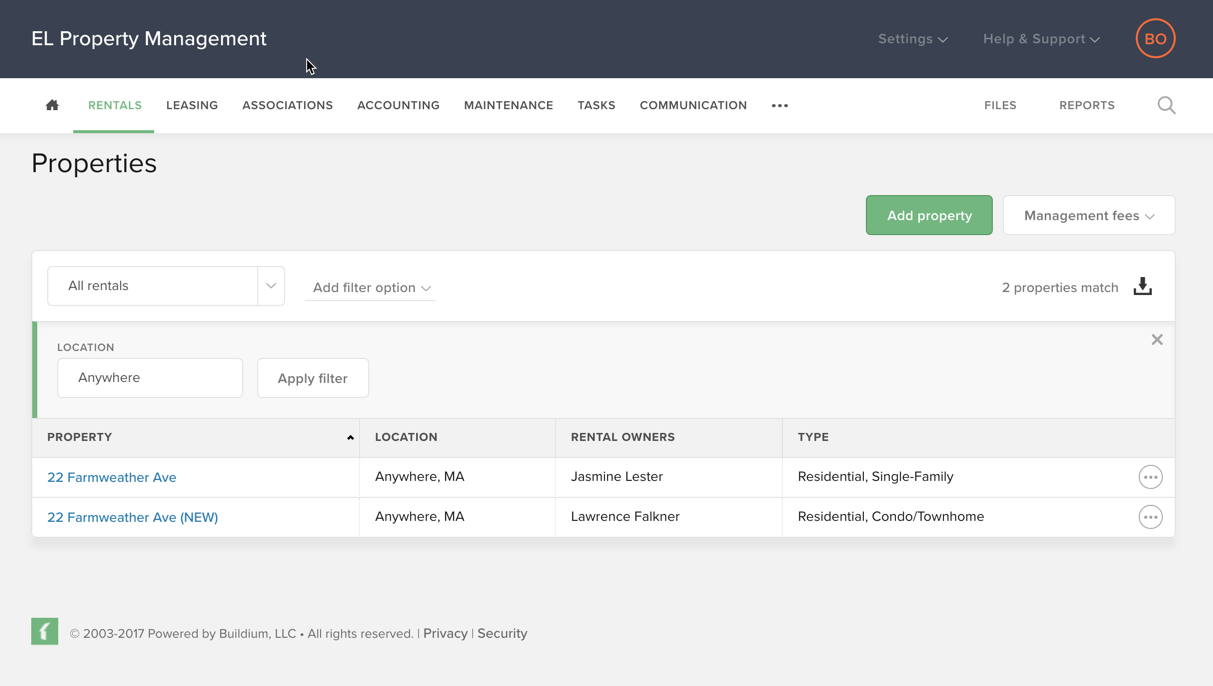Open the search magnifier icon
This screenshot has width=1213, height=686.
pyautogui.click(x=1166, y=105)
